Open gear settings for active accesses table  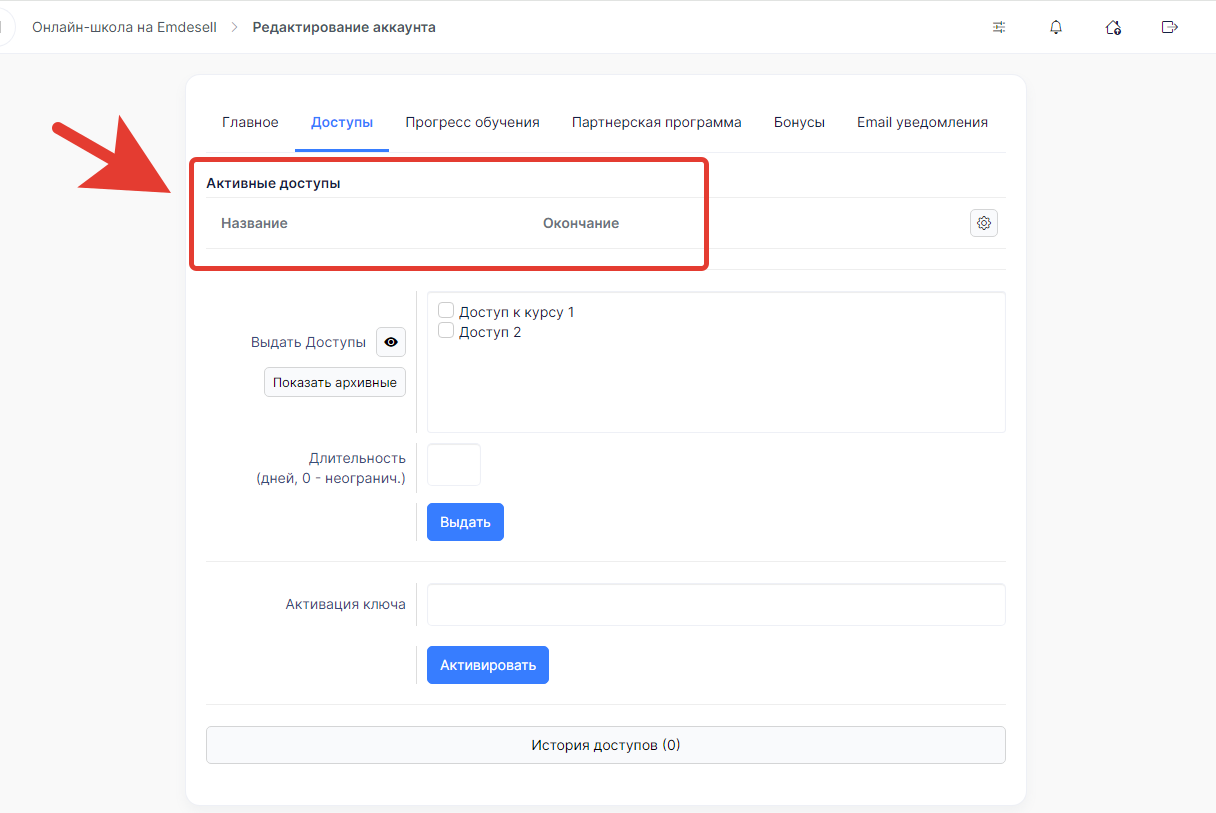[x=984, y=223]
